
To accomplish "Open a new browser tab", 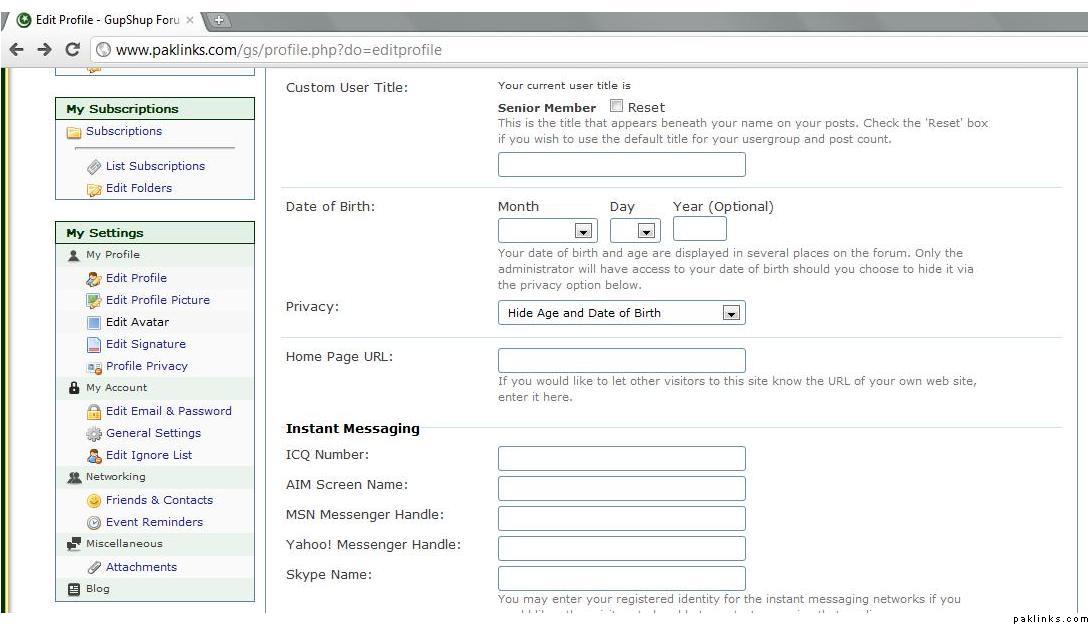I will coord(217,20).
